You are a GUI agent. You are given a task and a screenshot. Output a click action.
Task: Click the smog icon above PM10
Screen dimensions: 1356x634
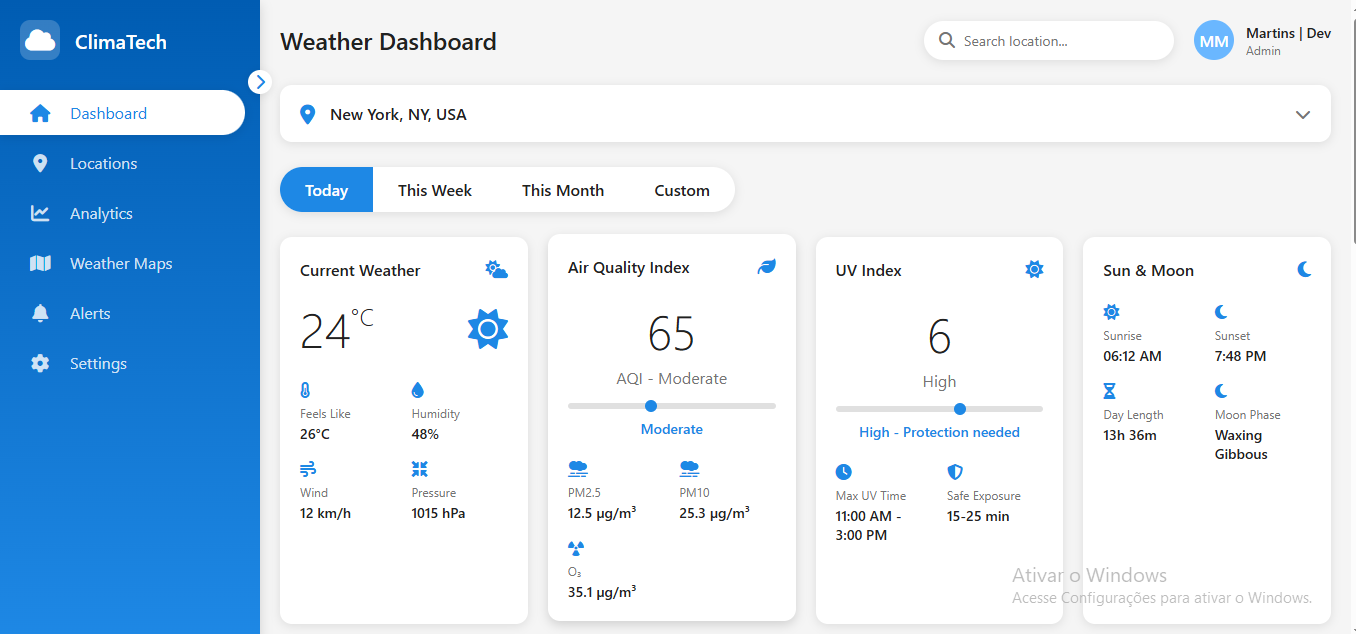pyautogui.click(x=689, y=469)
